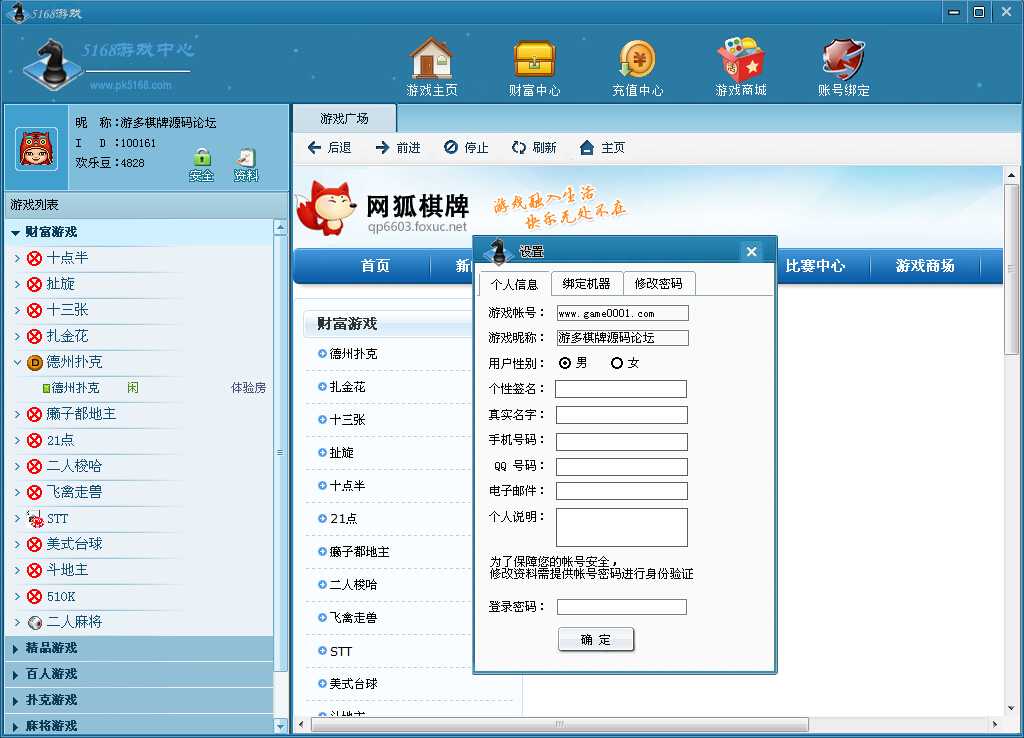Open the 美式台球 link on the web page

click(353, 684)
